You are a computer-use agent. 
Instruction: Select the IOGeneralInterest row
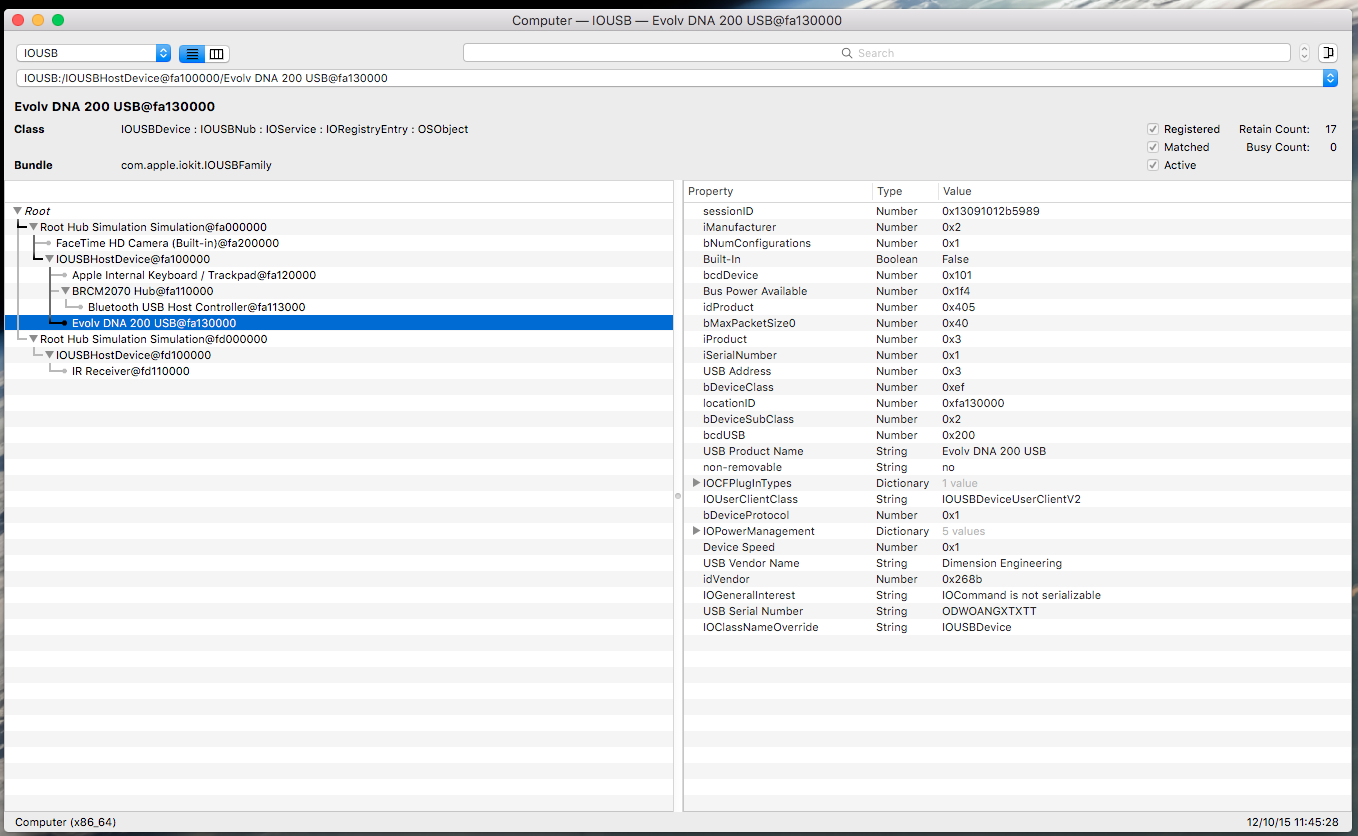(1017, 595)
